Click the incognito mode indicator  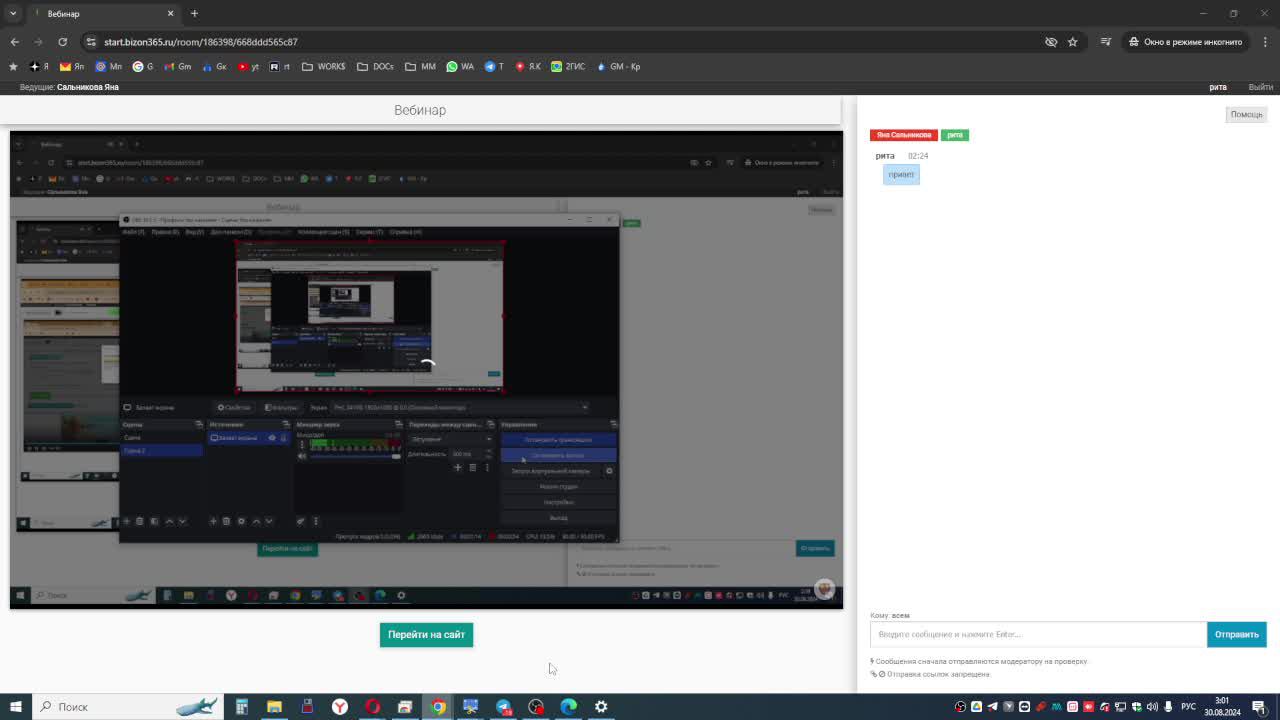click(1186, 42)
